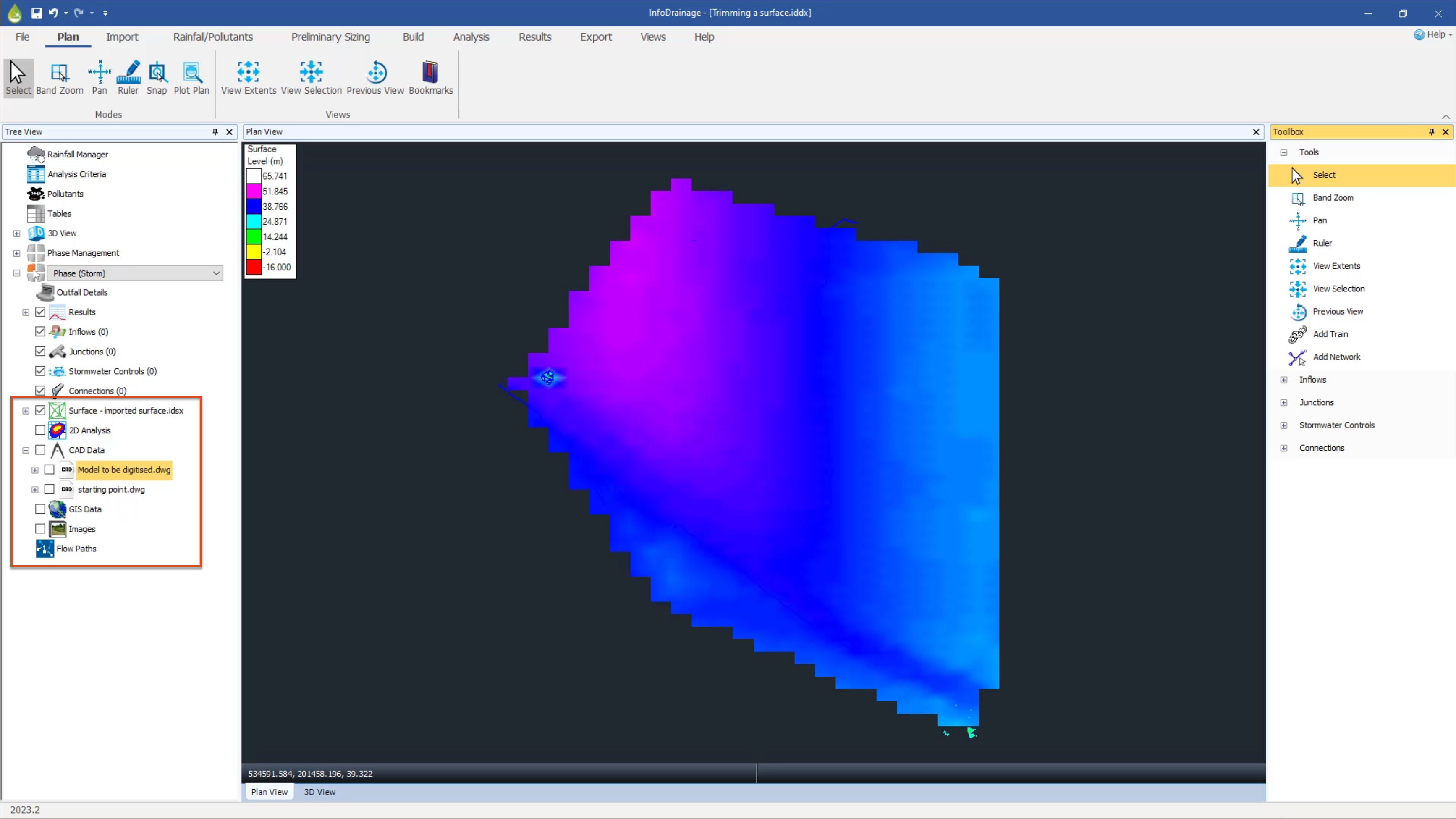1456x819 pixels.
Task: Open the Import ribbon tab
Action: click(x=122, y=37)
